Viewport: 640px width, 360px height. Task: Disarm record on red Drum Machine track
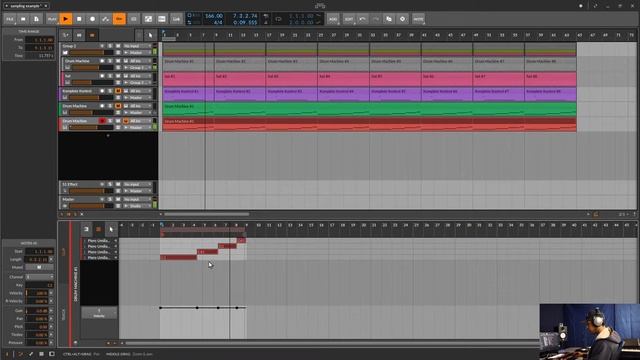click(102, 121)
